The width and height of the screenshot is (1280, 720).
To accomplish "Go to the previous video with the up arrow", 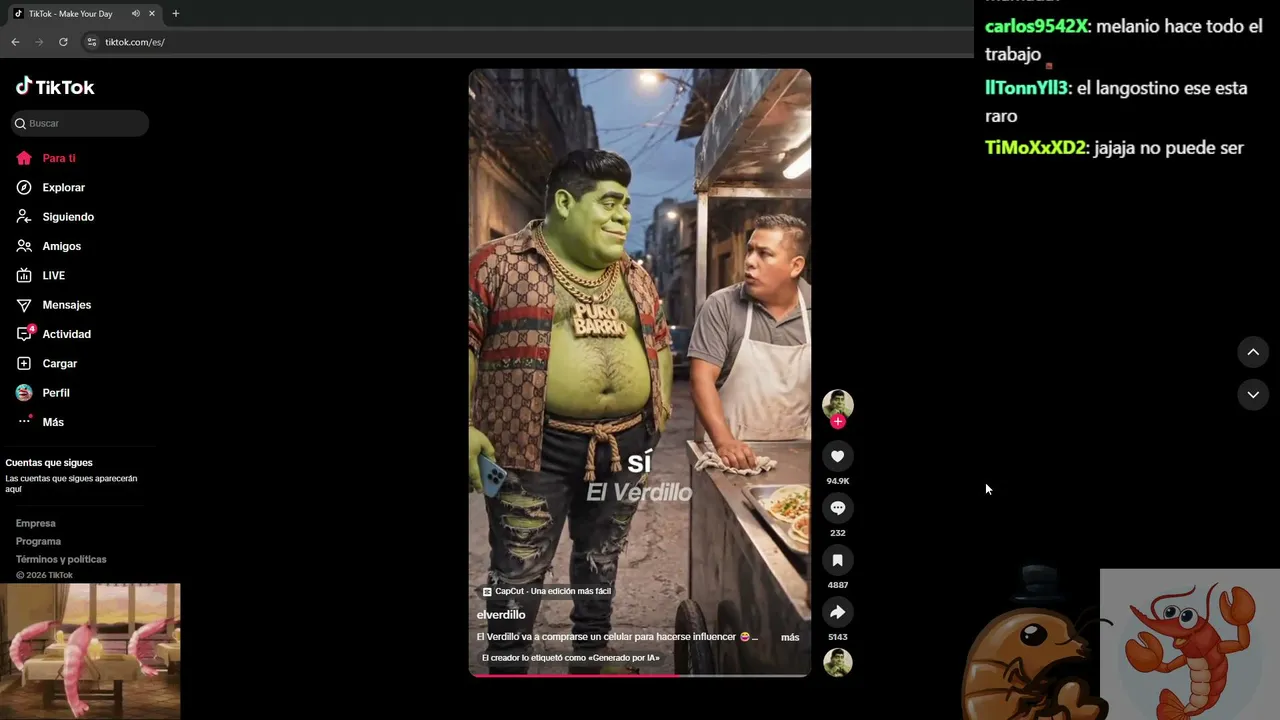I will point(1253,352).
